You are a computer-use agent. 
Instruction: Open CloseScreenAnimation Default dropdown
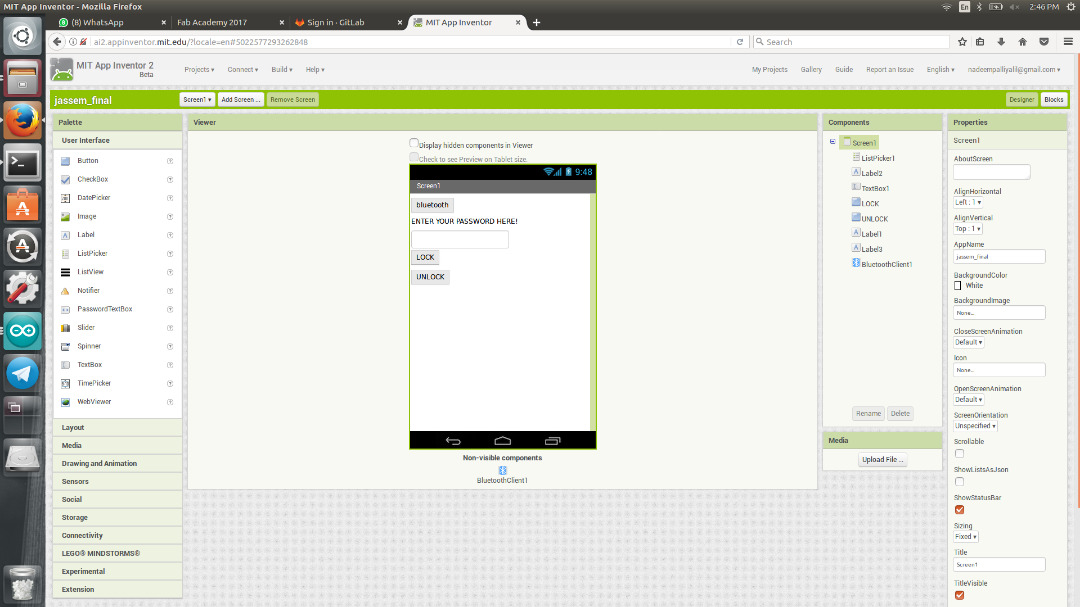click(x=968, y=342)
